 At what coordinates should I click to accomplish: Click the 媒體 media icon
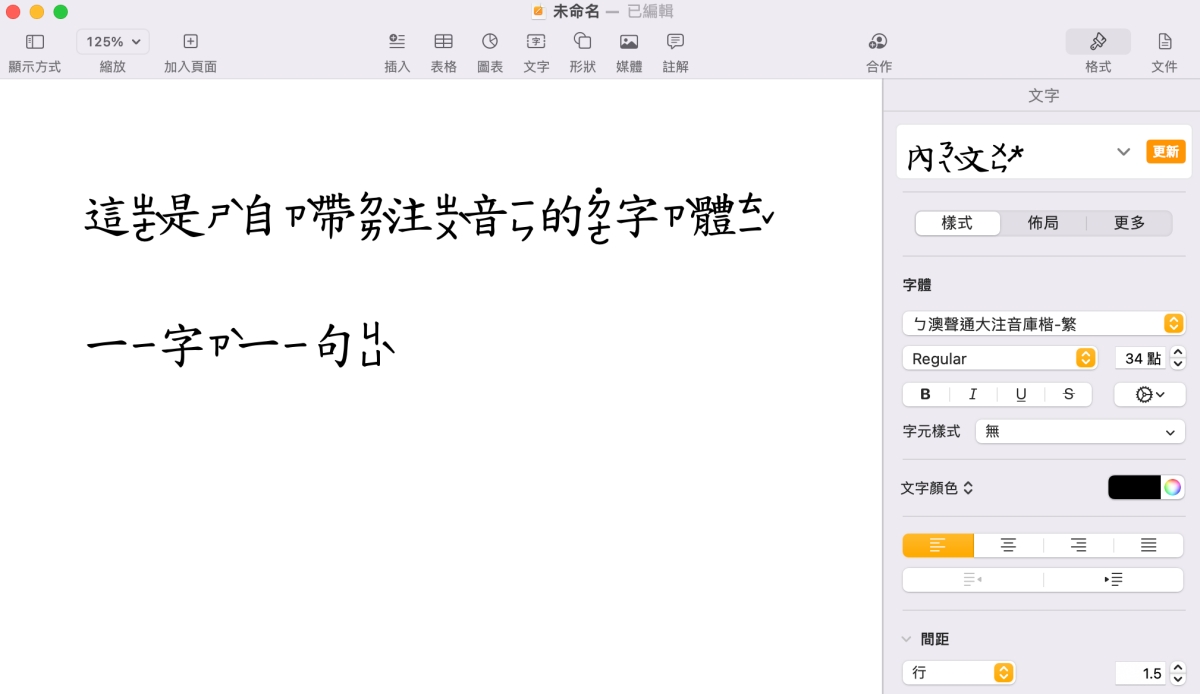[x=629, y=41]
